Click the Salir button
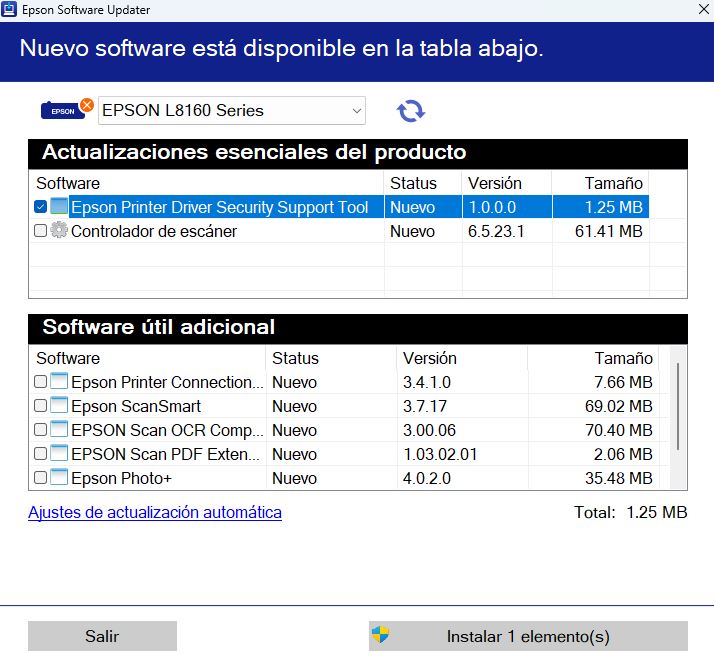 click(102, 636)
